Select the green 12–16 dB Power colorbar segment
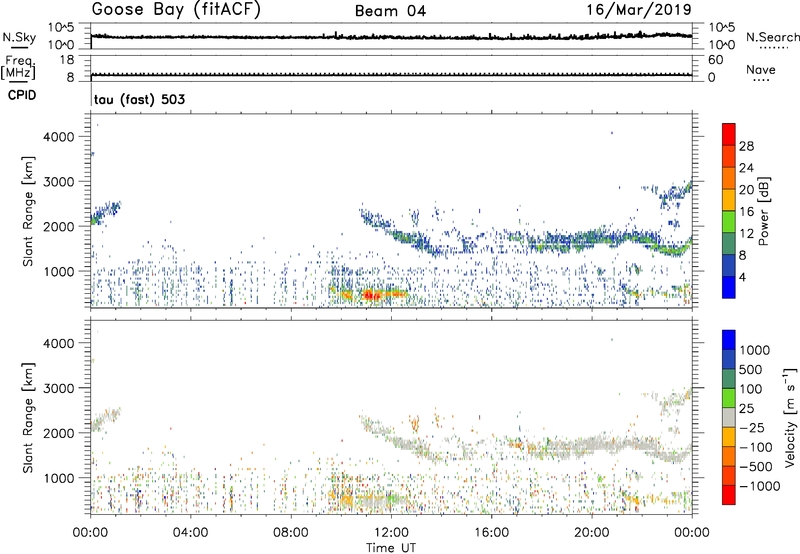Screen dimensions: 800x554 coord(729,221)
